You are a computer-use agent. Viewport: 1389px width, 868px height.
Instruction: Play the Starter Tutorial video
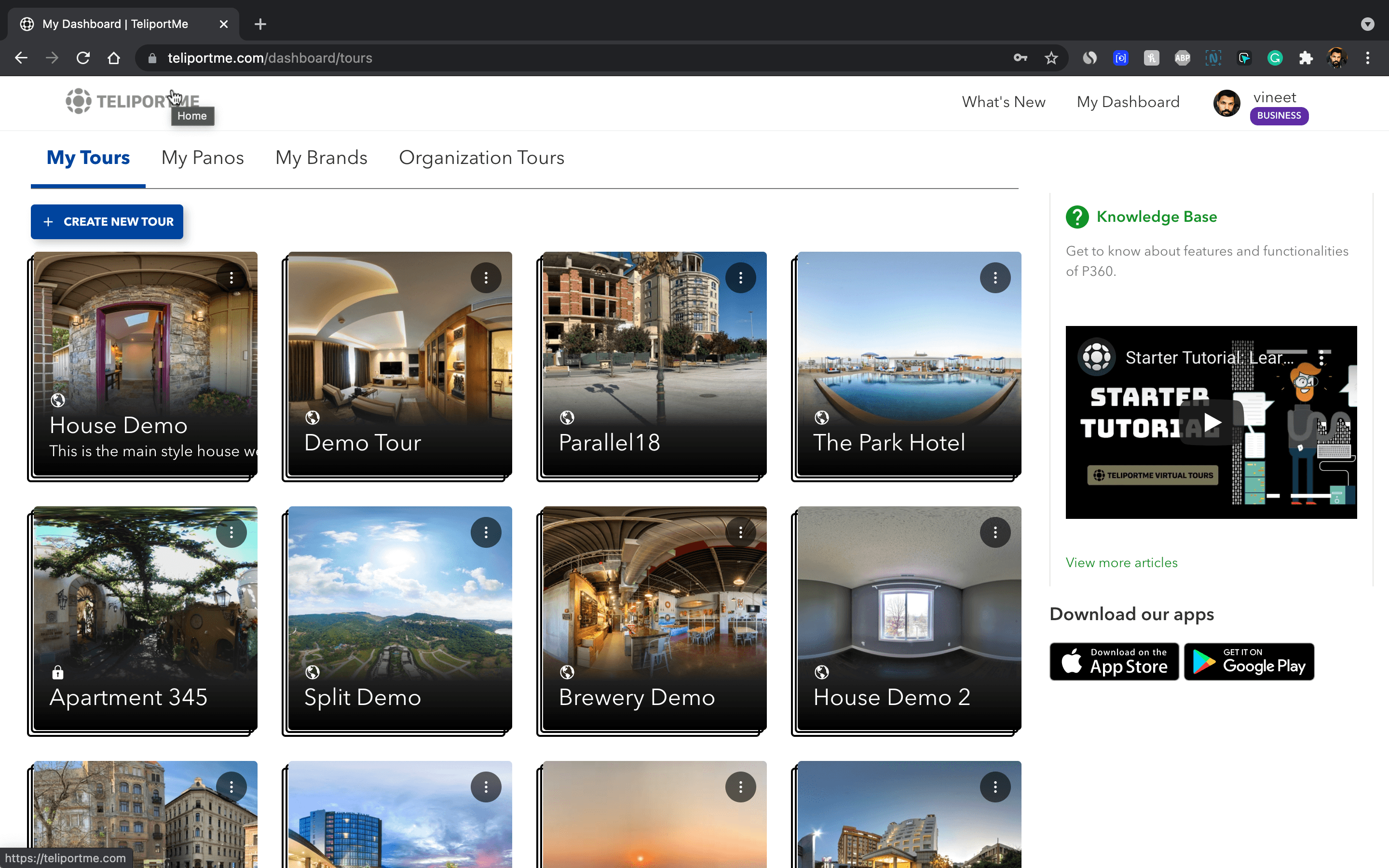[x=1211, y=422]
